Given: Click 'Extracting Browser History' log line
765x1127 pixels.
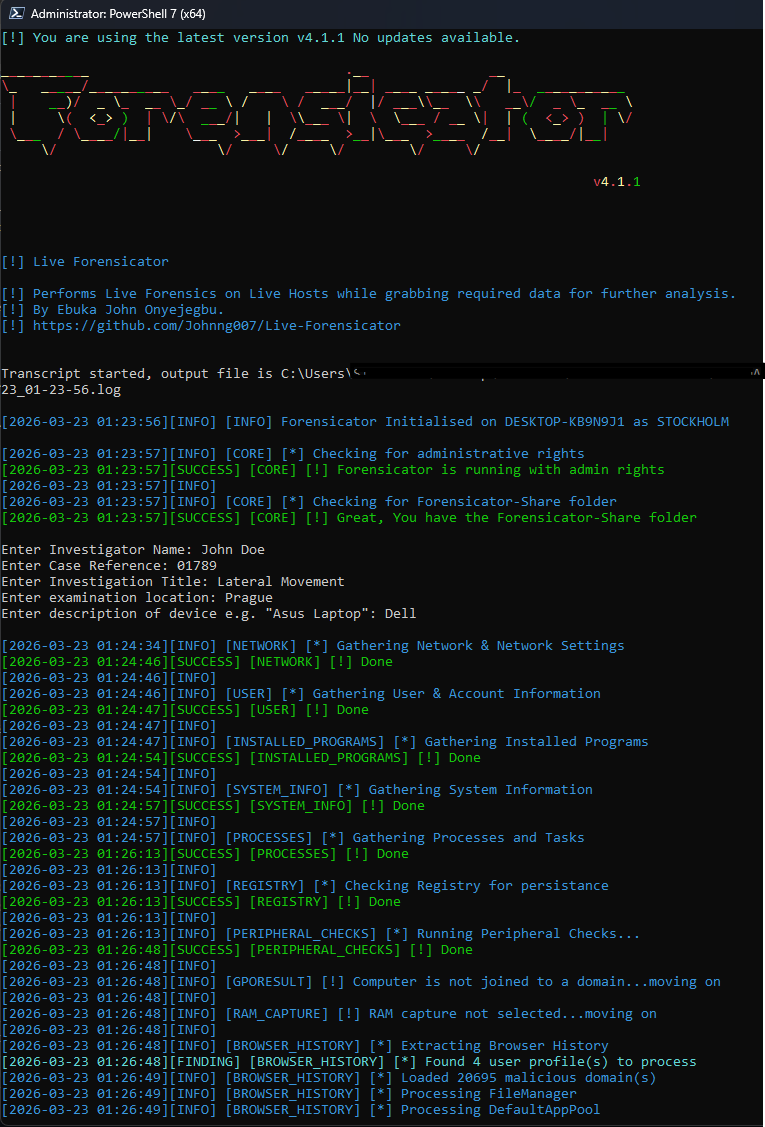Looking at the screenshot, I should 305,1046.
